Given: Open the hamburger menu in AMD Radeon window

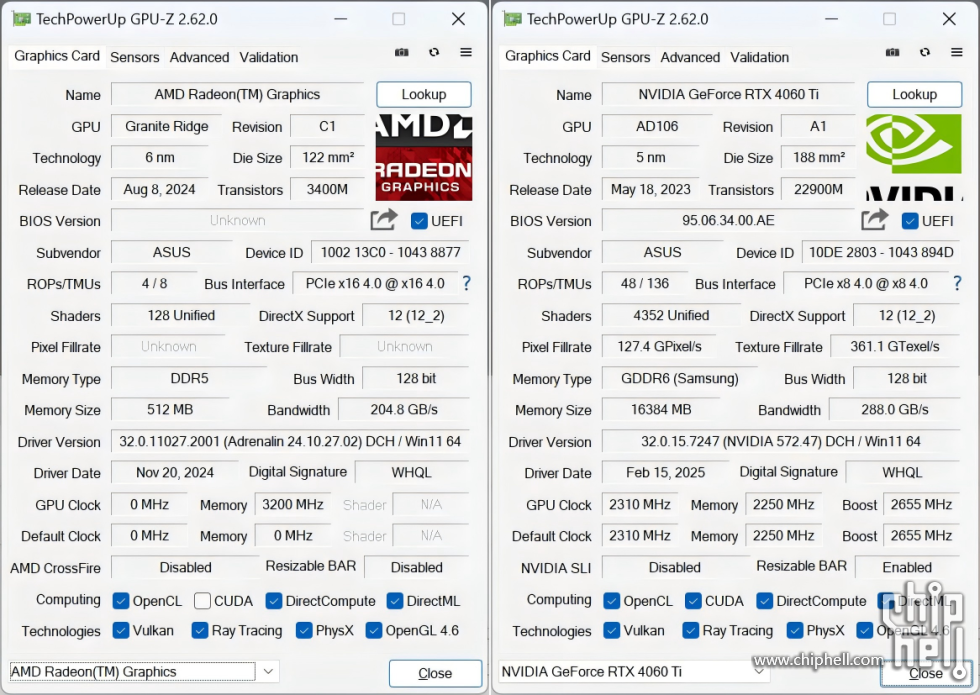Looking at the screenshot, I should (x=466, y=52).
